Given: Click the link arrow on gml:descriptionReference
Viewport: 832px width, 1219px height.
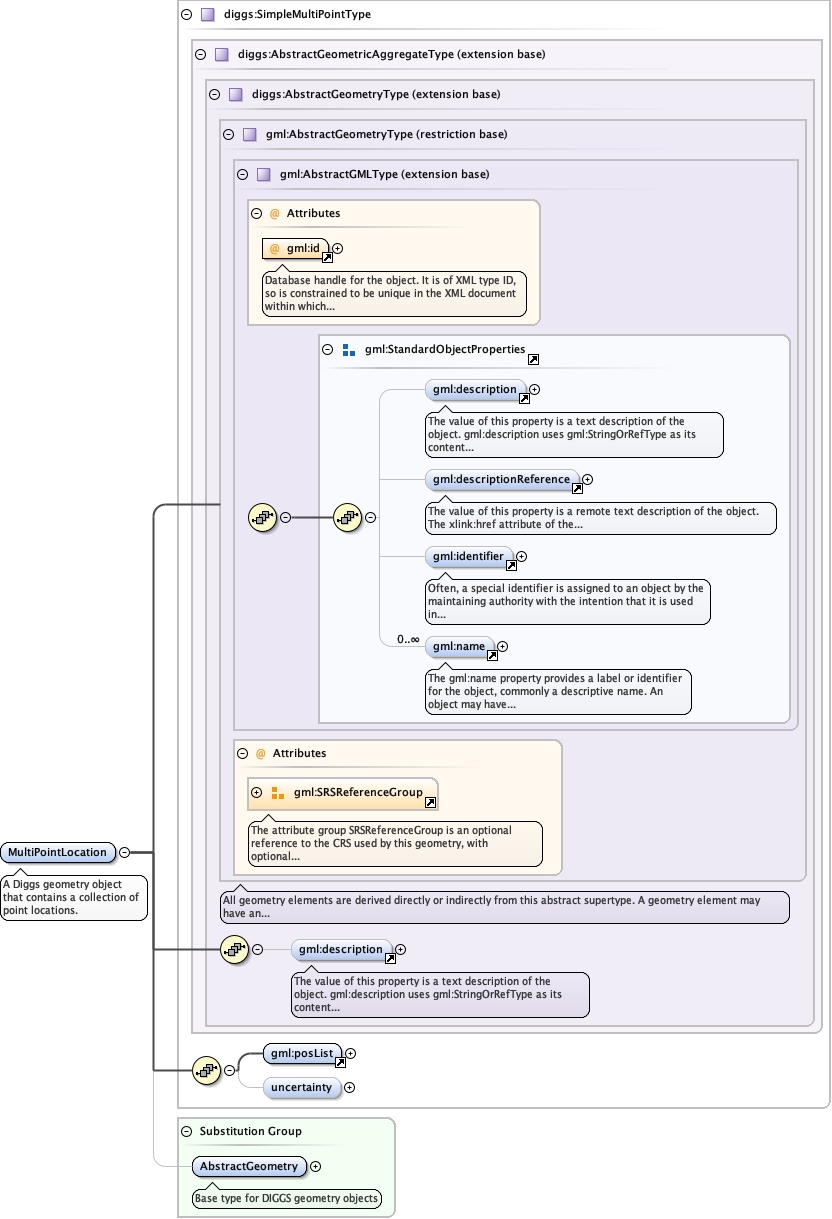Looking at the screenshot, I should [576, 489].
